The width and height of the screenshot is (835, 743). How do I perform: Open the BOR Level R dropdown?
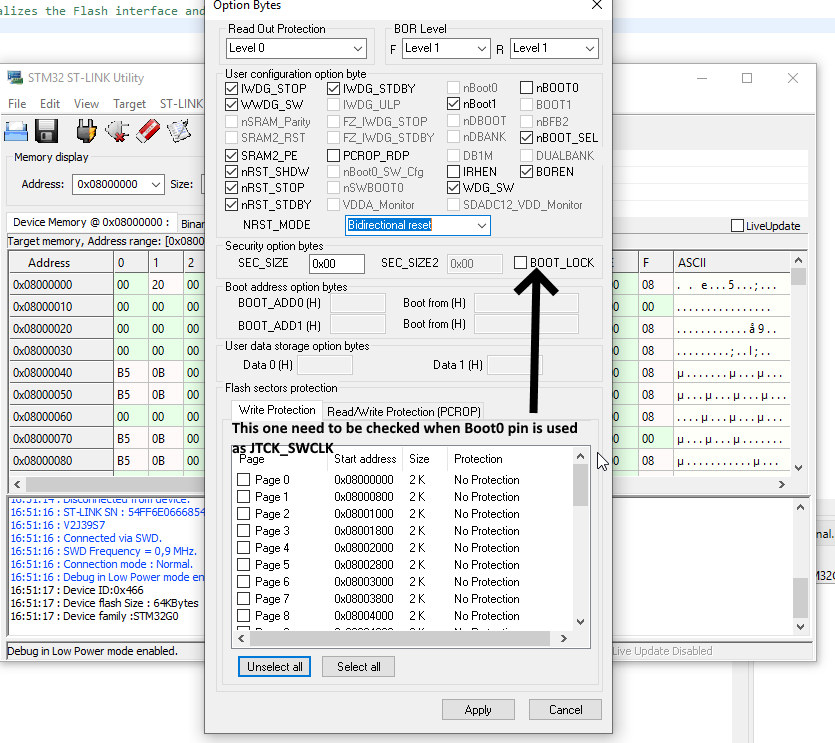(x=554, y=48)
